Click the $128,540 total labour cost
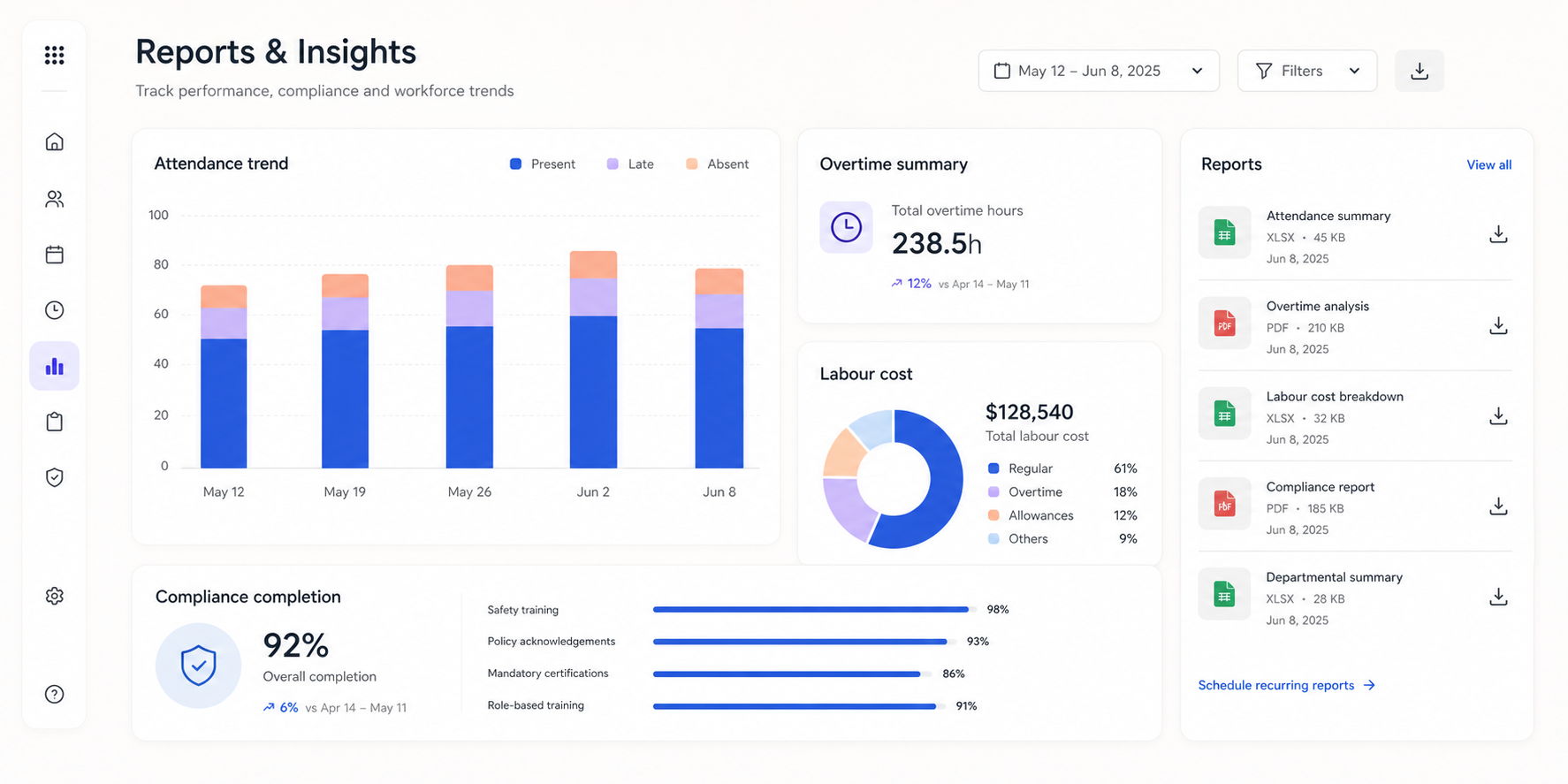The height and width of the screenshot is (784, 1568). pos(1029,412)
